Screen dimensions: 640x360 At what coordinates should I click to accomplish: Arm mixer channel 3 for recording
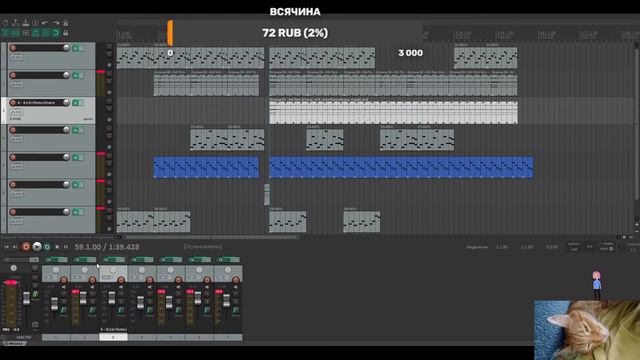[121, 280]
